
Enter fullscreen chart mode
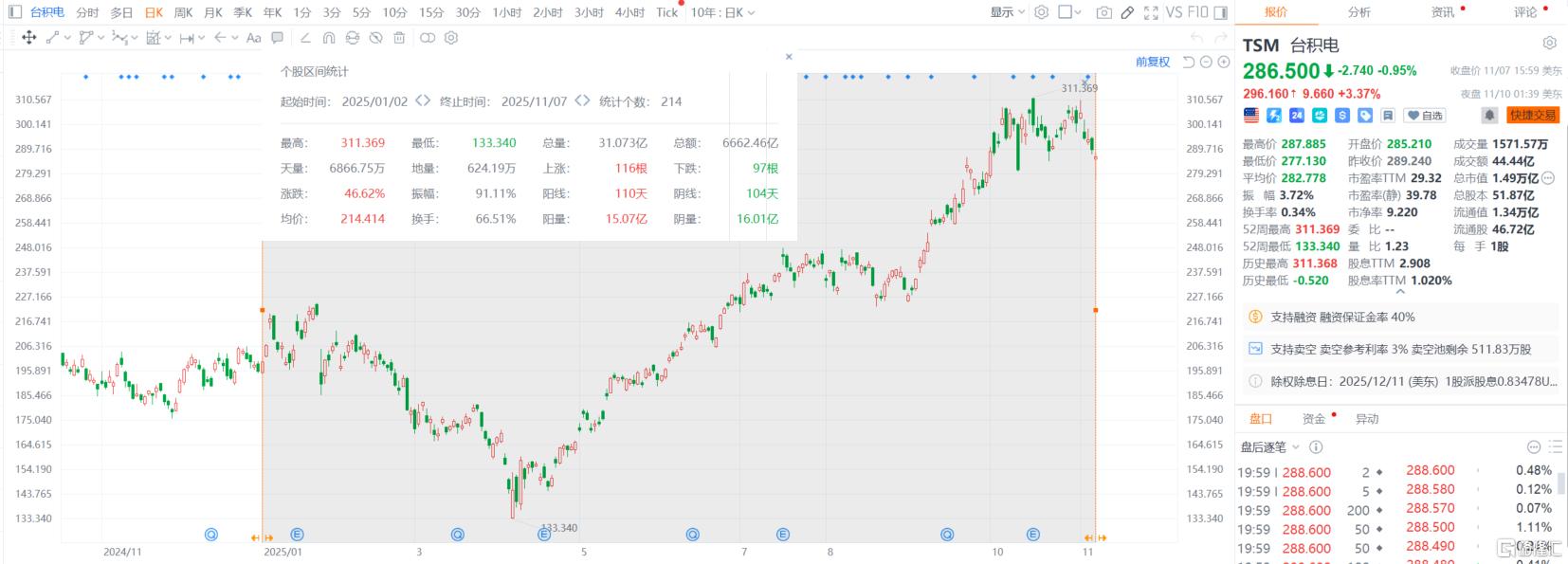1151,12
